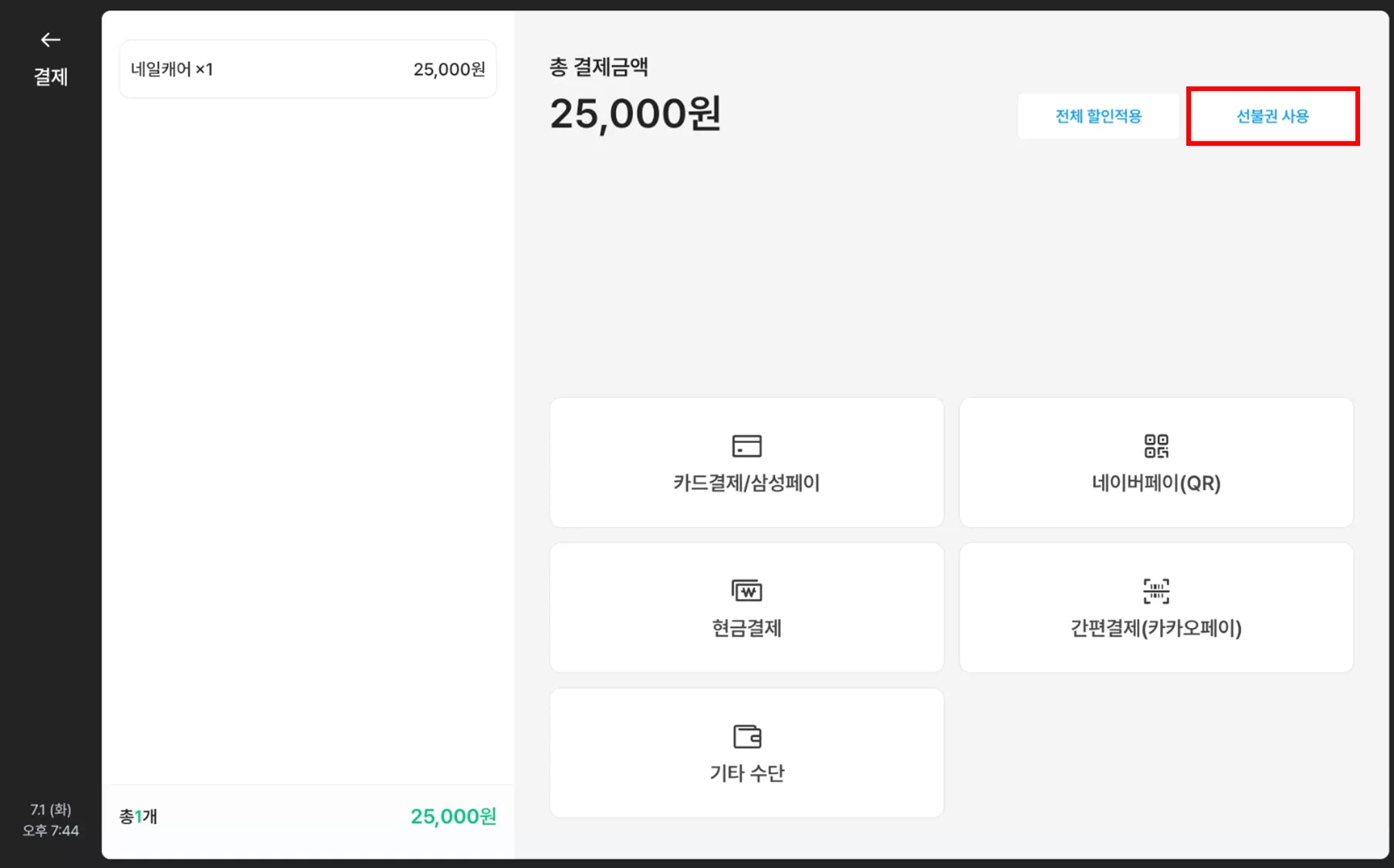The width and height of the screenshot is (1394, 868).
Task: Click the 결제 title in sidebar
Action: click(x=51, y=77)
